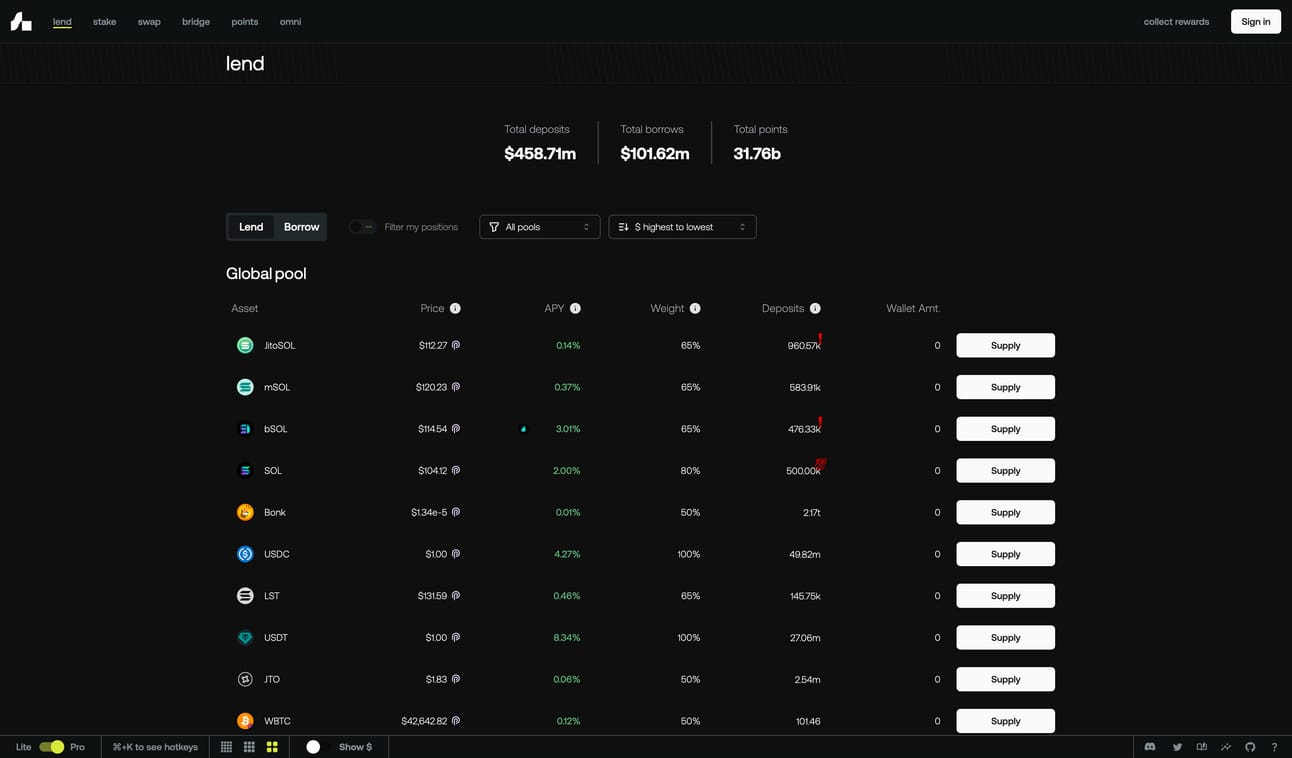Image resolution: width=1292 pixels, height=758 pixels.
Task: Open Weight info icon in table header
Action: point(695,308)
